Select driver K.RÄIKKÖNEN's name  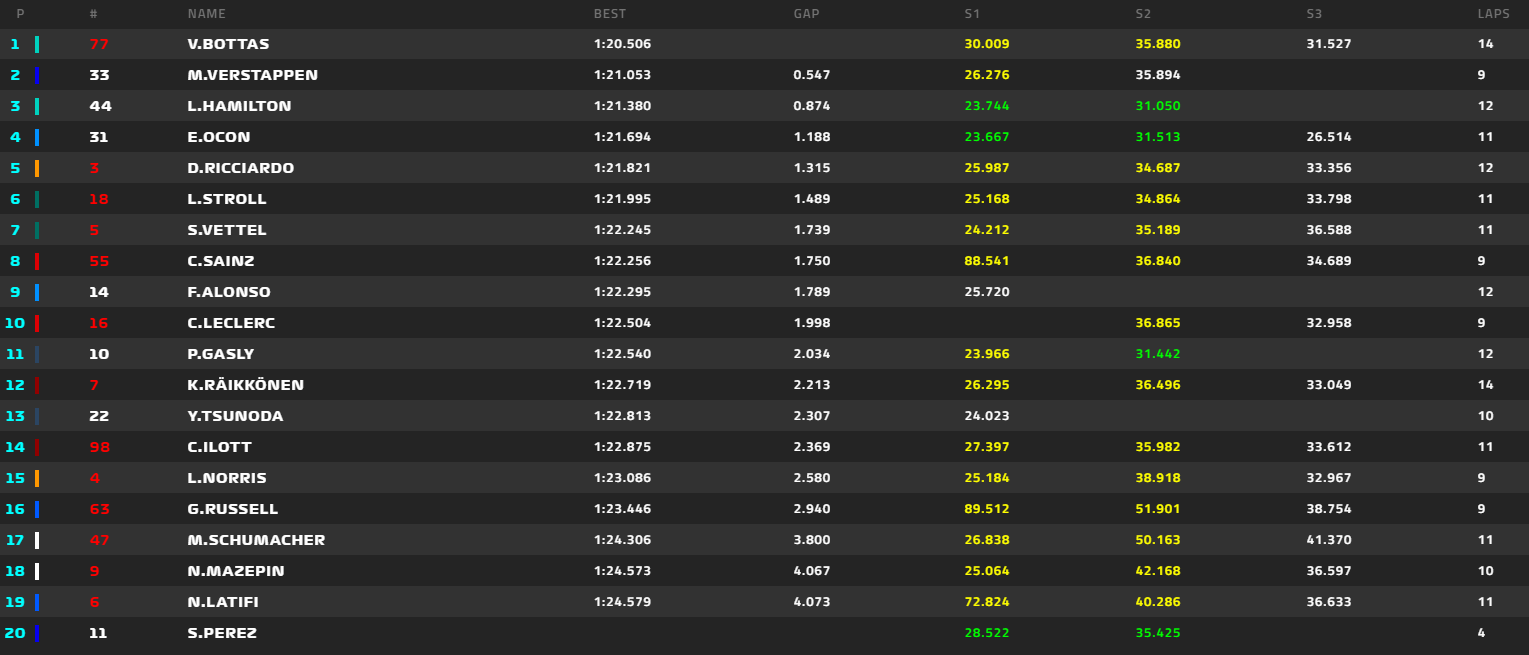coord(245,385)
